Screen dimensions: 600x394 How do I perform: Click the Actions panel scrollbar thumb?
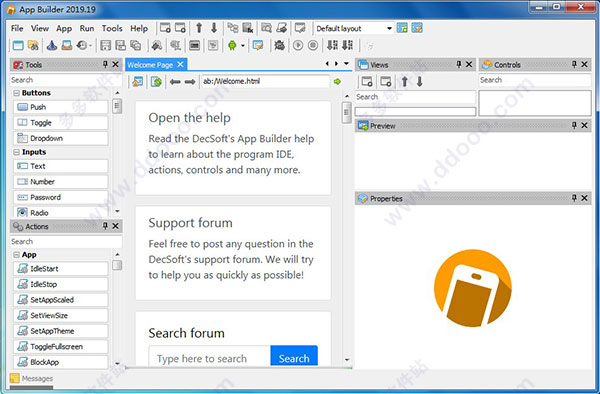click(x=117, y=265)
